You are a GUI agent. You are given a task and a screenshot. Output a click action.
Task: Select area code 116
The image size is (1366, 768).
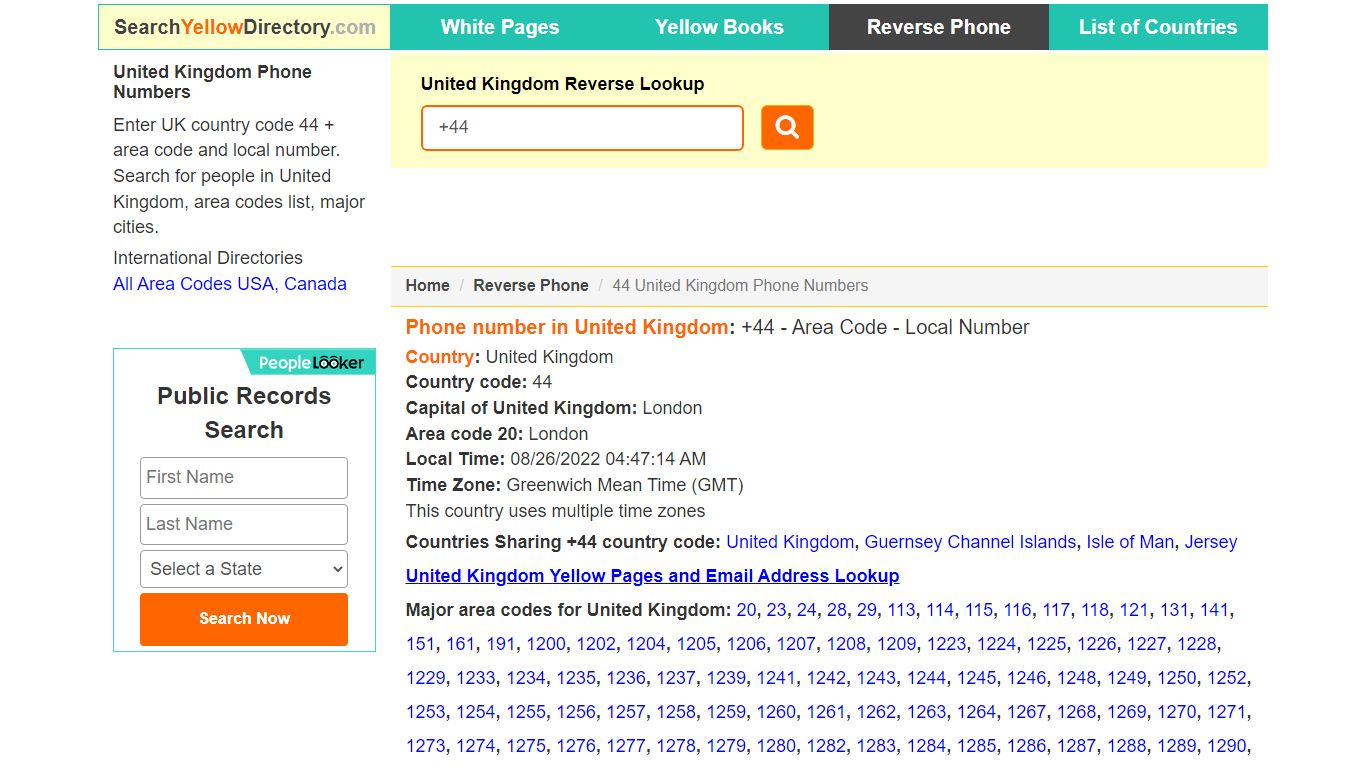(1017, 610)
